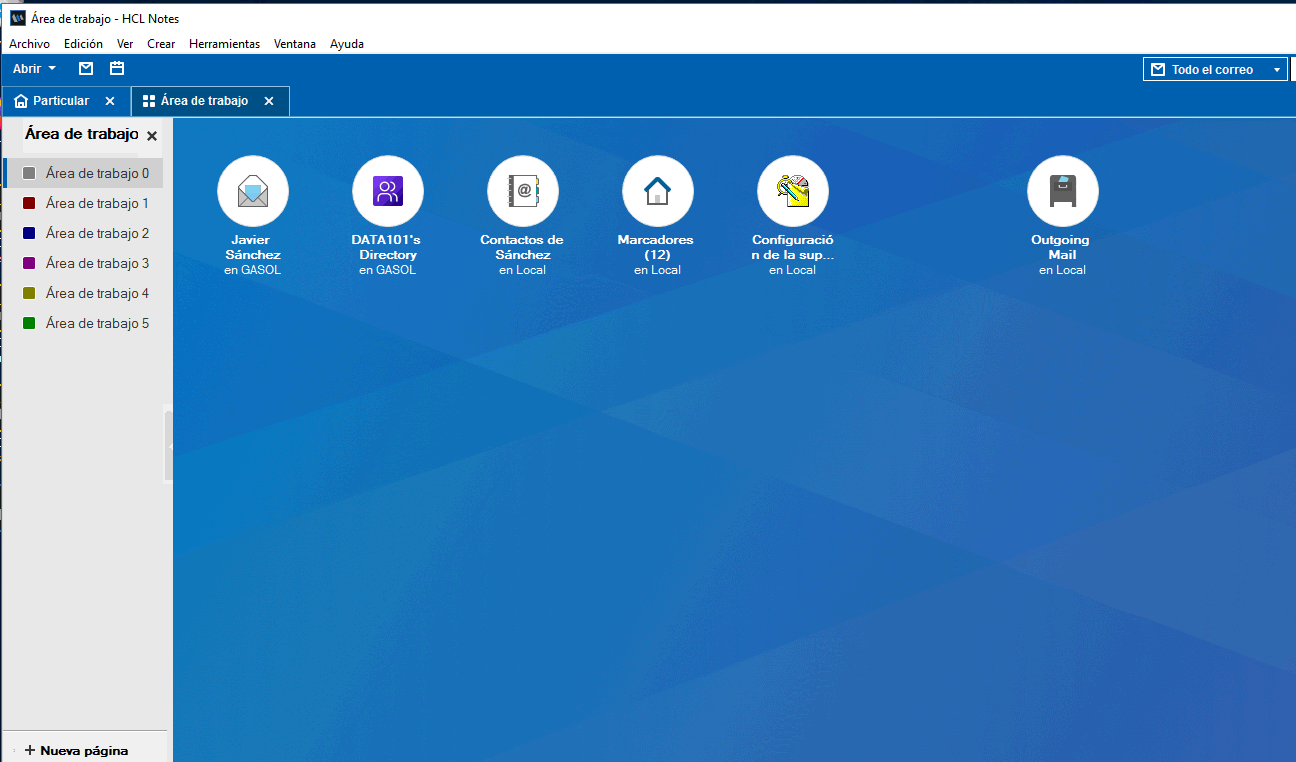Open the Archivo menu
Image resolution: width=1296 pixels, height=762 pixels.
pyautogui.click(x=29, y=44)
